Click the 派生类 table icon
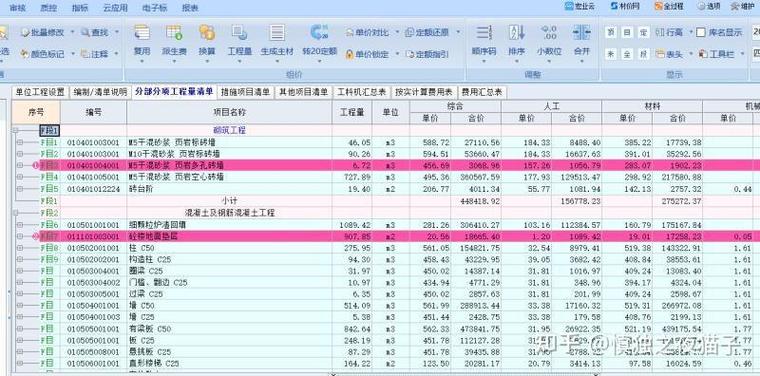This screenshot has width=760, height=376. pos(174,32)
